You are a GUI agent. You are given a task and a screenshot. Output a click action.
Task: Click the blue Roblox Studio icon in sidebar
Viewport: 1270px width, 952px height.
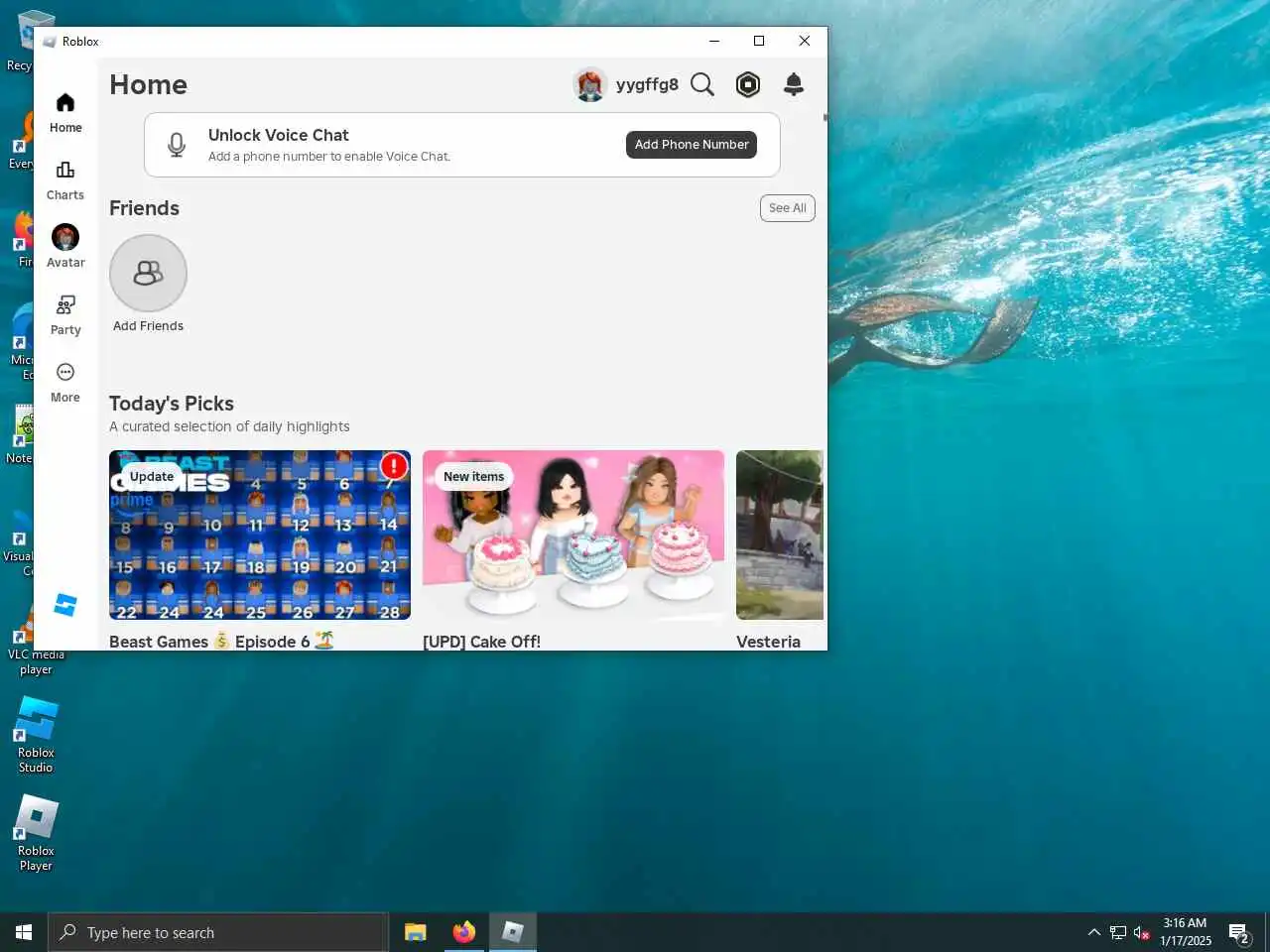(x=65, y=605)
